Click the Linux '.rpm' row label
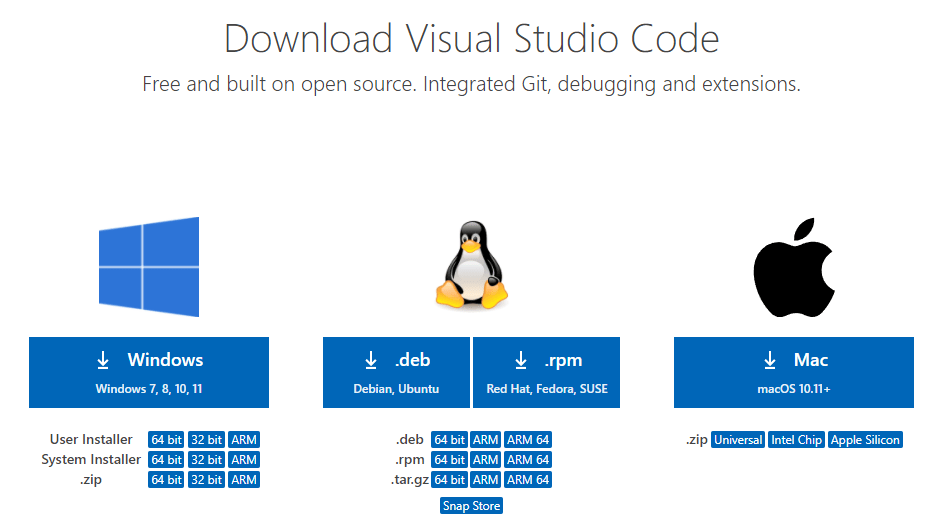 [410, 460]
